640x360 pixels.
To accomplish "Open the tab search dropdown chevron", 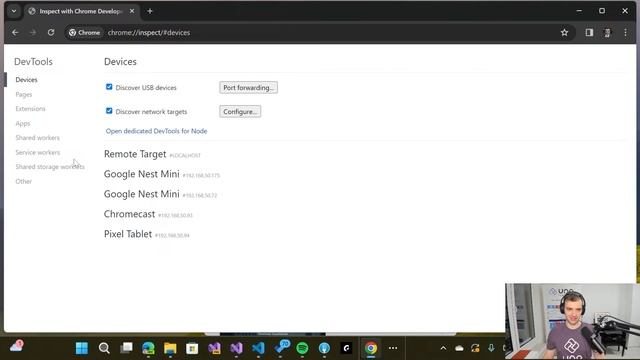I will pyautogui.click(x=14, y=11).
